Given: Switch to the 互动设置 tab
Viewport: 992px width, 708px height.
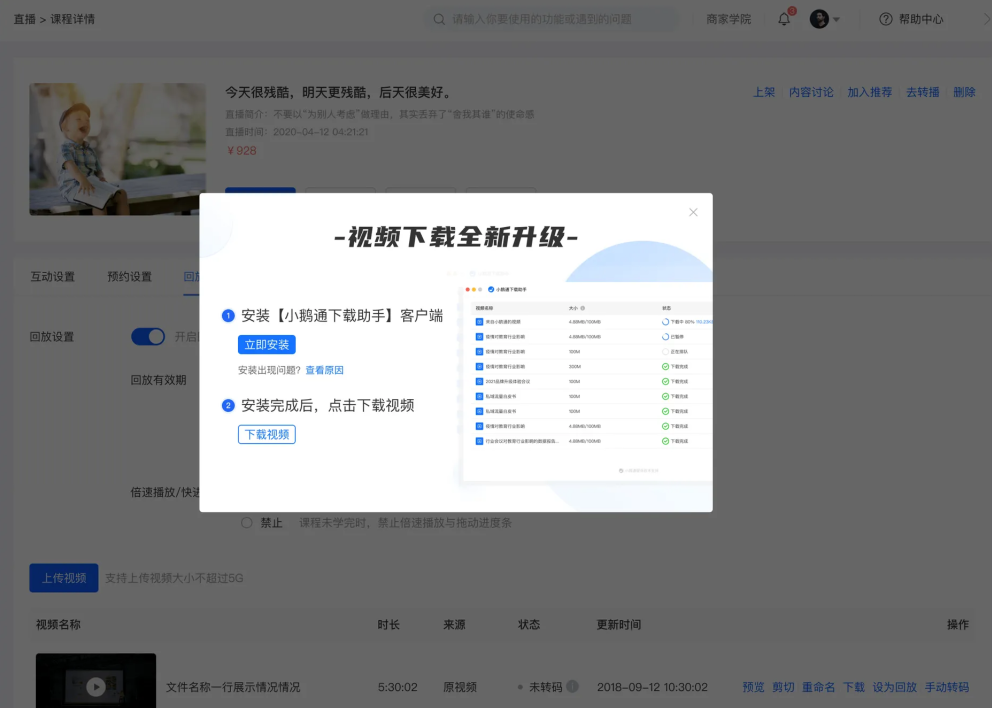Looking at the screenshot, I should pos(52,277).
